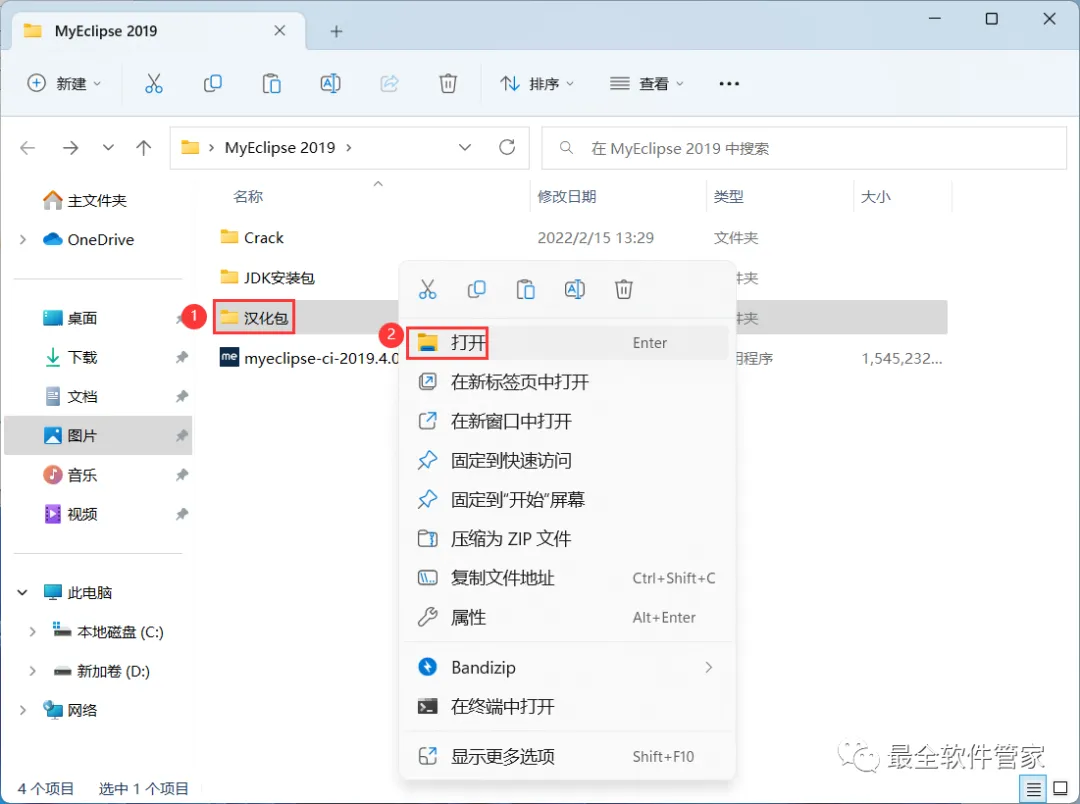This screenshot has width=1080, height=804.
Task: Choose 在新标签页中打开 from context menu
Action: click(x=567, y=382)
